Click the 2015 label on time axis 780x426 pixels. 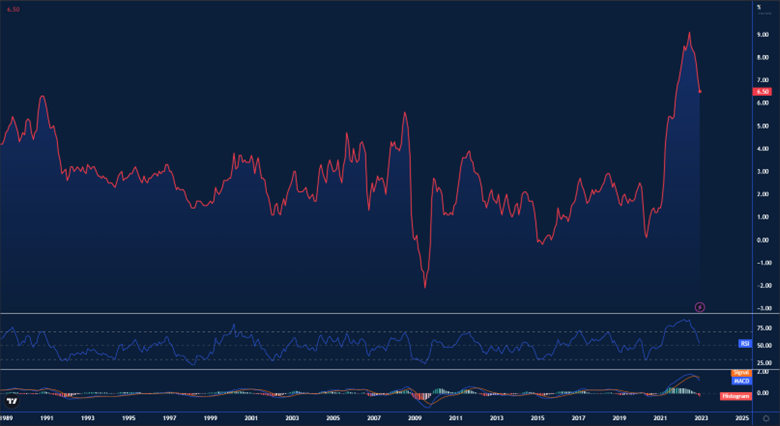pyautogui.click(x=538, y=416)
